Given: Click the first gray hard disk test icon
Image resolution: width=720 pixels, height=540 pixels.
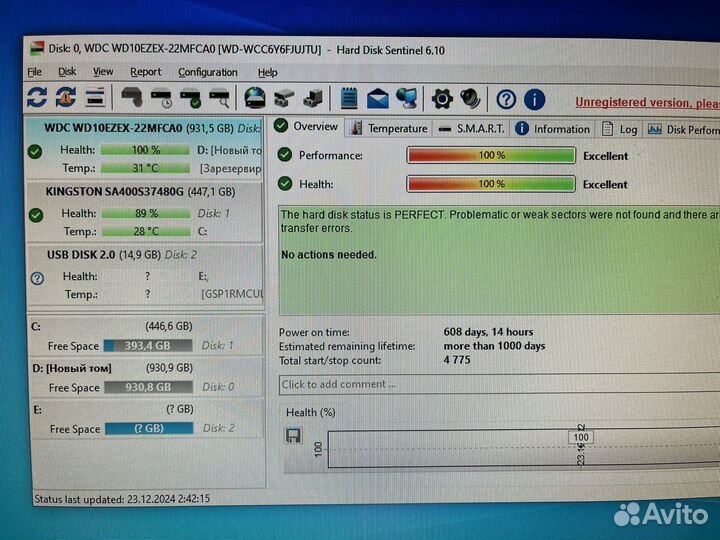Looking at the screenshot, I should pos(132,97).
